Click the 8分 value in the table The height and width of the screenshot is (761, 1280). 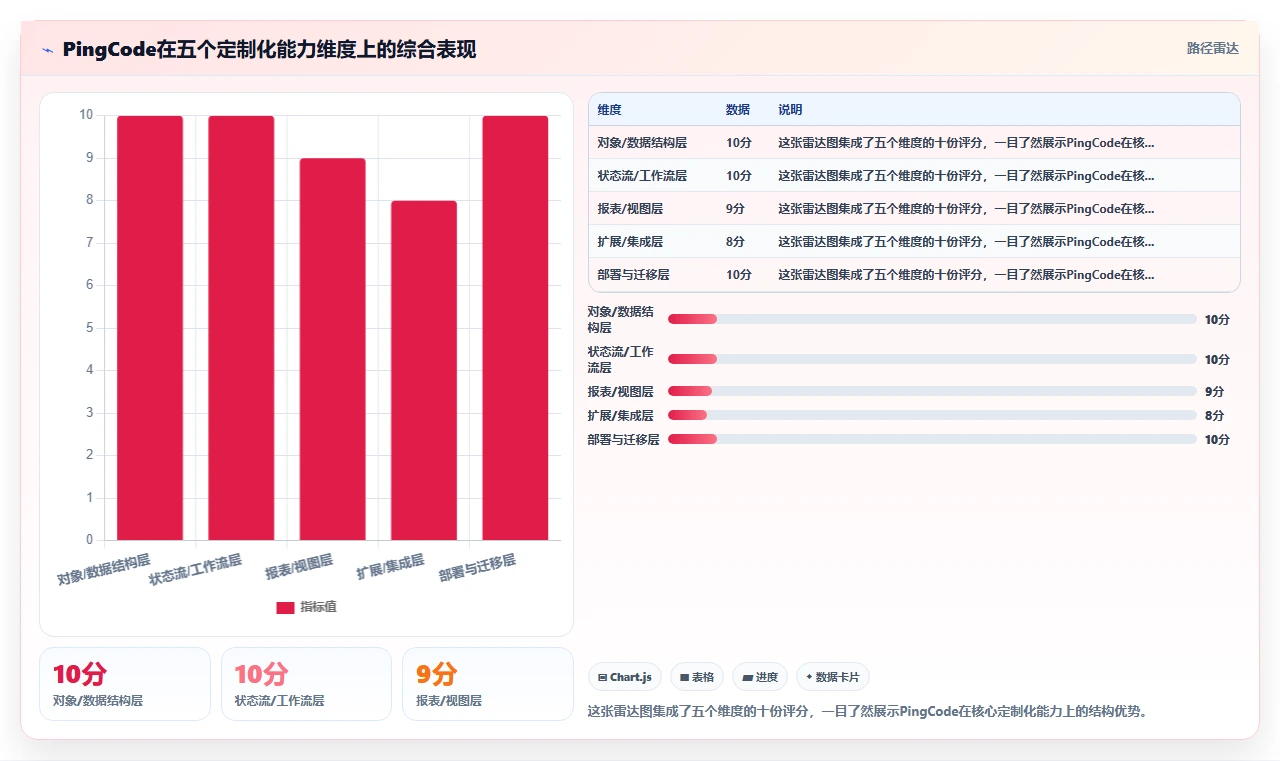pos(735,242)
